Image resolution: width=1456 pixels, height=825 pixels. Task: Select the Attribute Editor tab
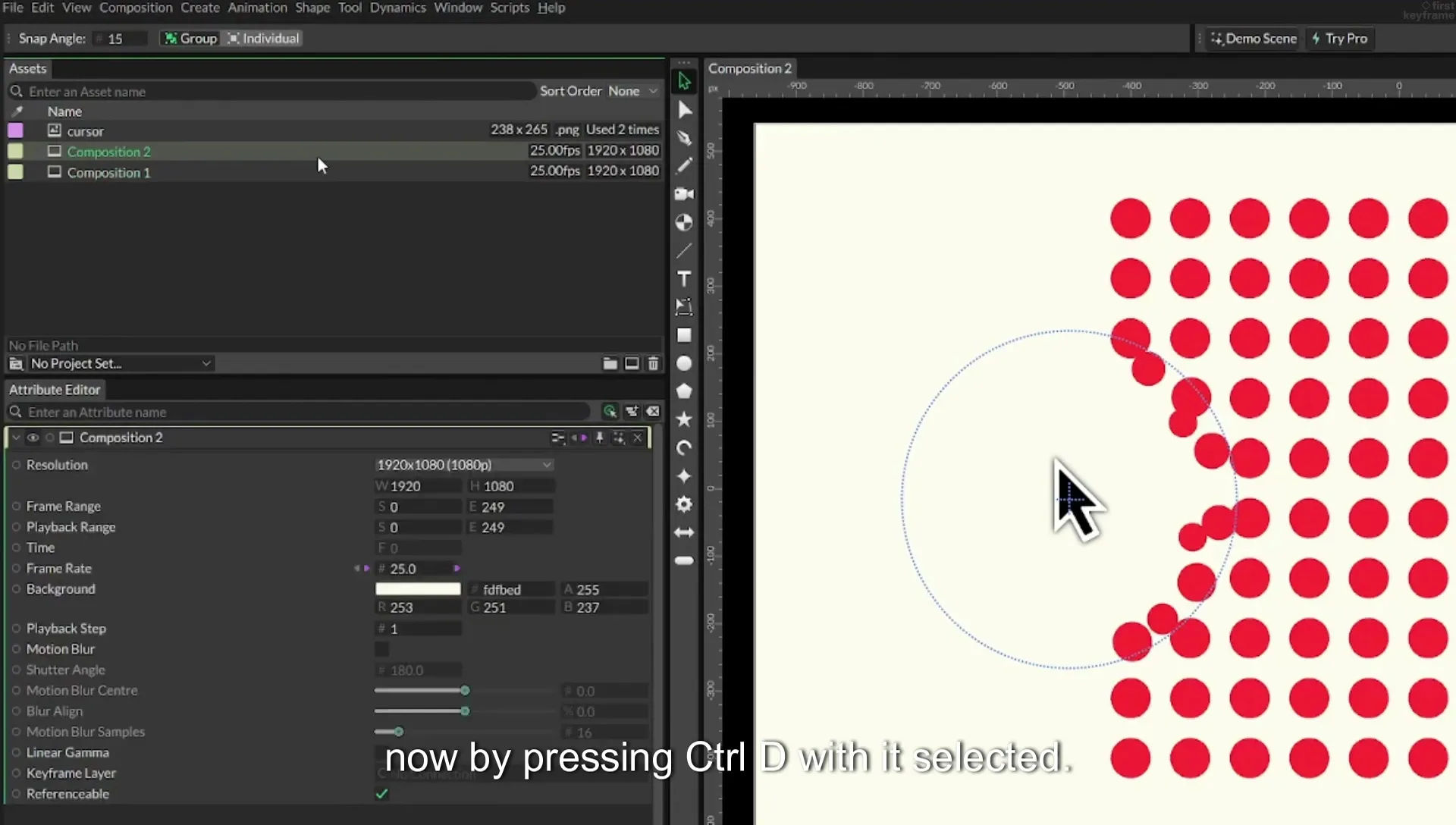coord(55,390)
